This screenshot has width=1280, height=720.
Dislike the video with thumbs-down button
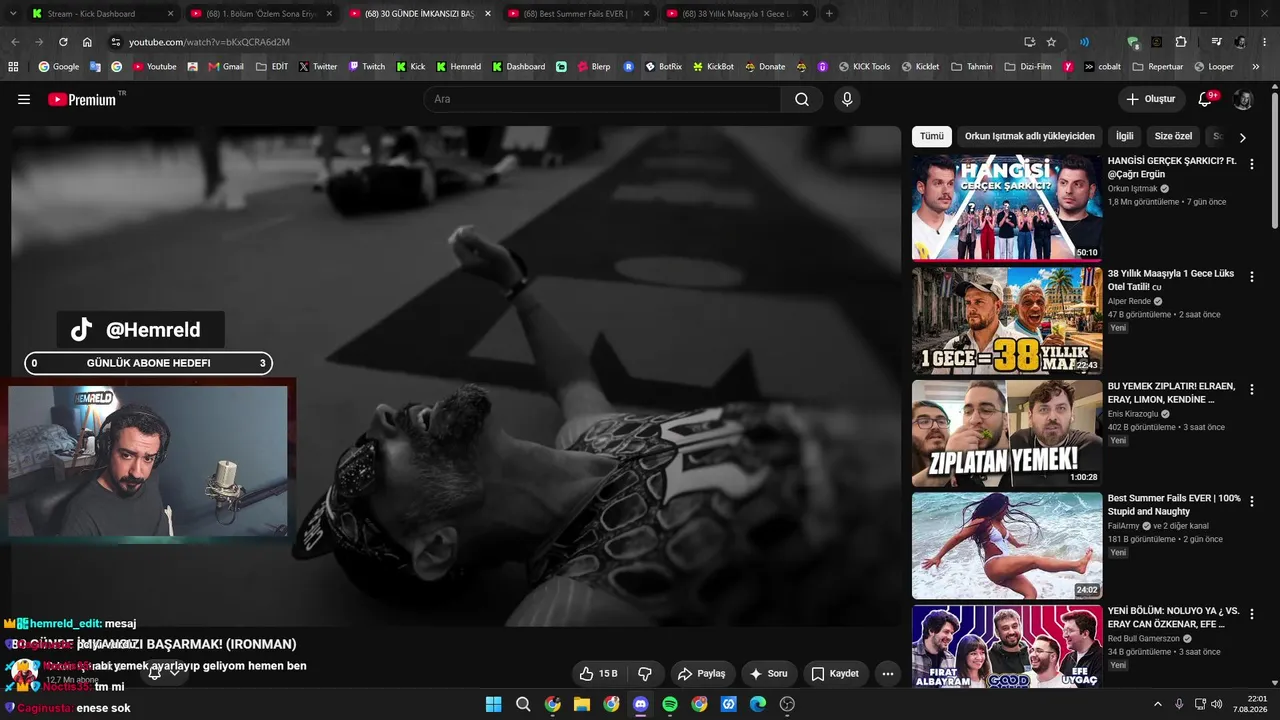(x=645, y=674)
